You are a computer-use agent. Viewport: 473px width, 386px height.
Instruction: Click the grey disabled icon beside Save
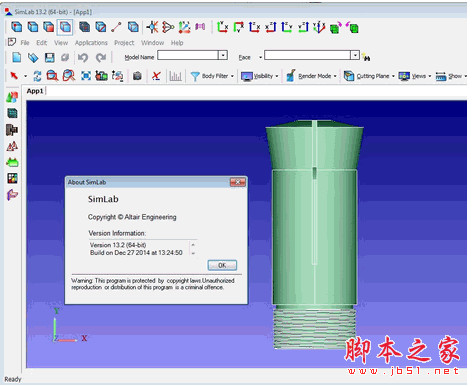click(65, 57)
